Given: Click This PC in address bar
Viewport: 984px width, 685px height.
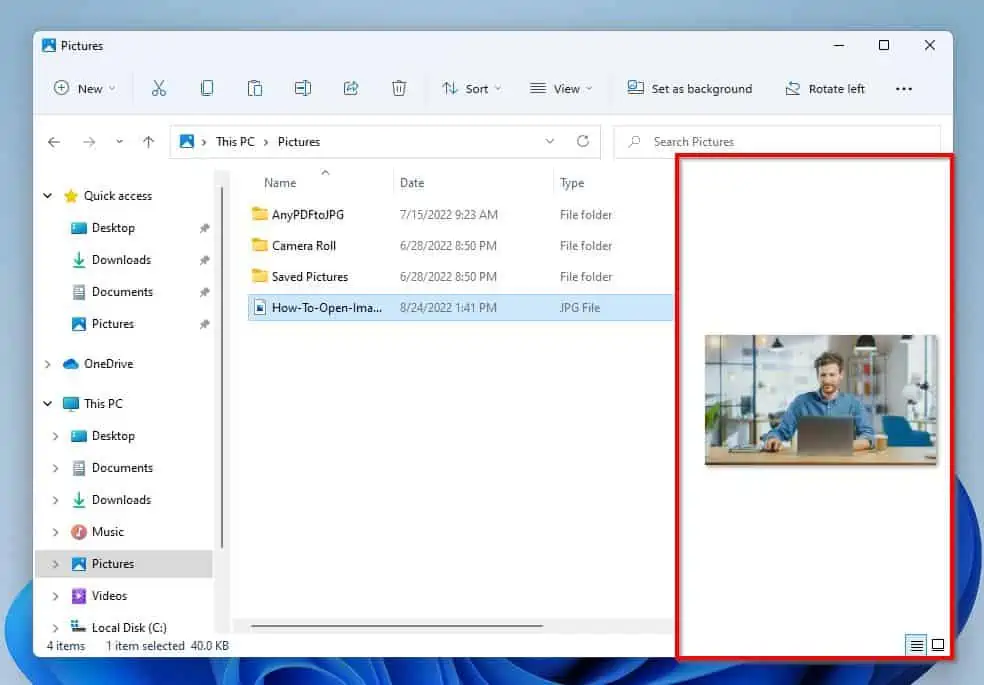Looking at the screenshot, I should tap(235, 142).
